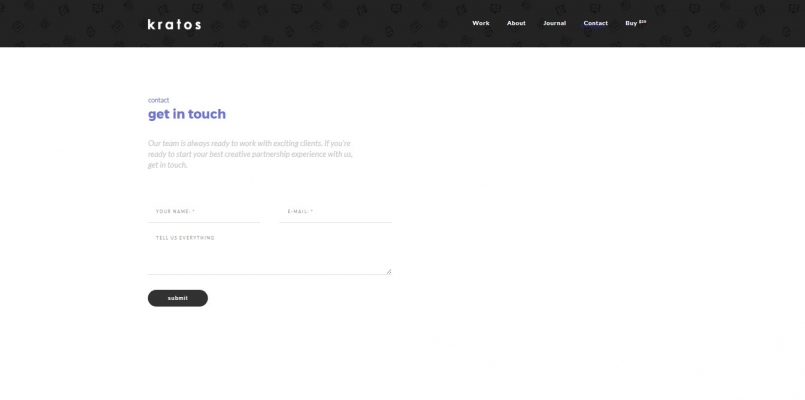The height and width of the screenshot is (400, 805).
Task: Click paragraph line starting 'ready to start'
Action: (x=250, y=154)
